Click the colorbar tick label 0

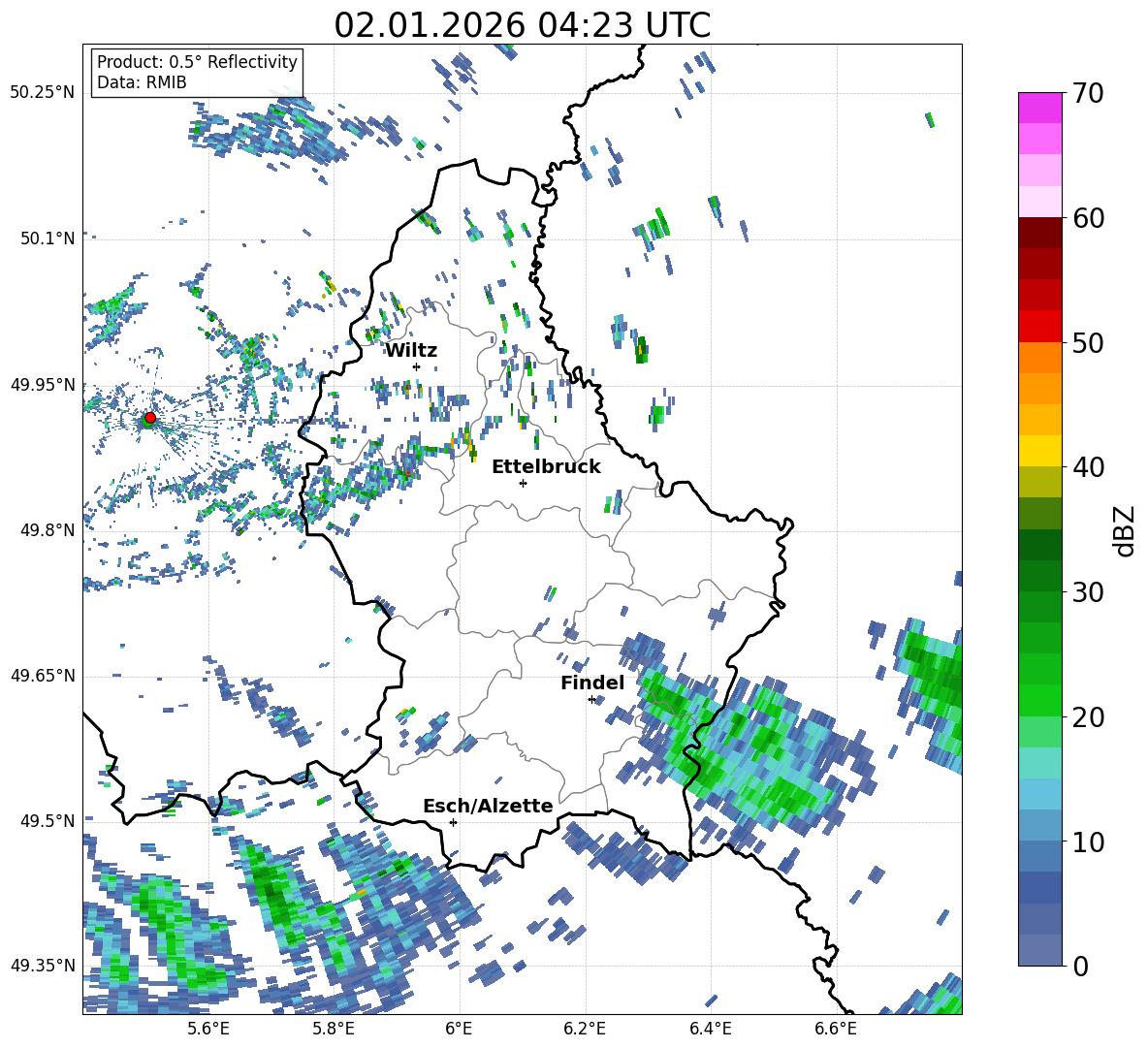coord(1080,966)
